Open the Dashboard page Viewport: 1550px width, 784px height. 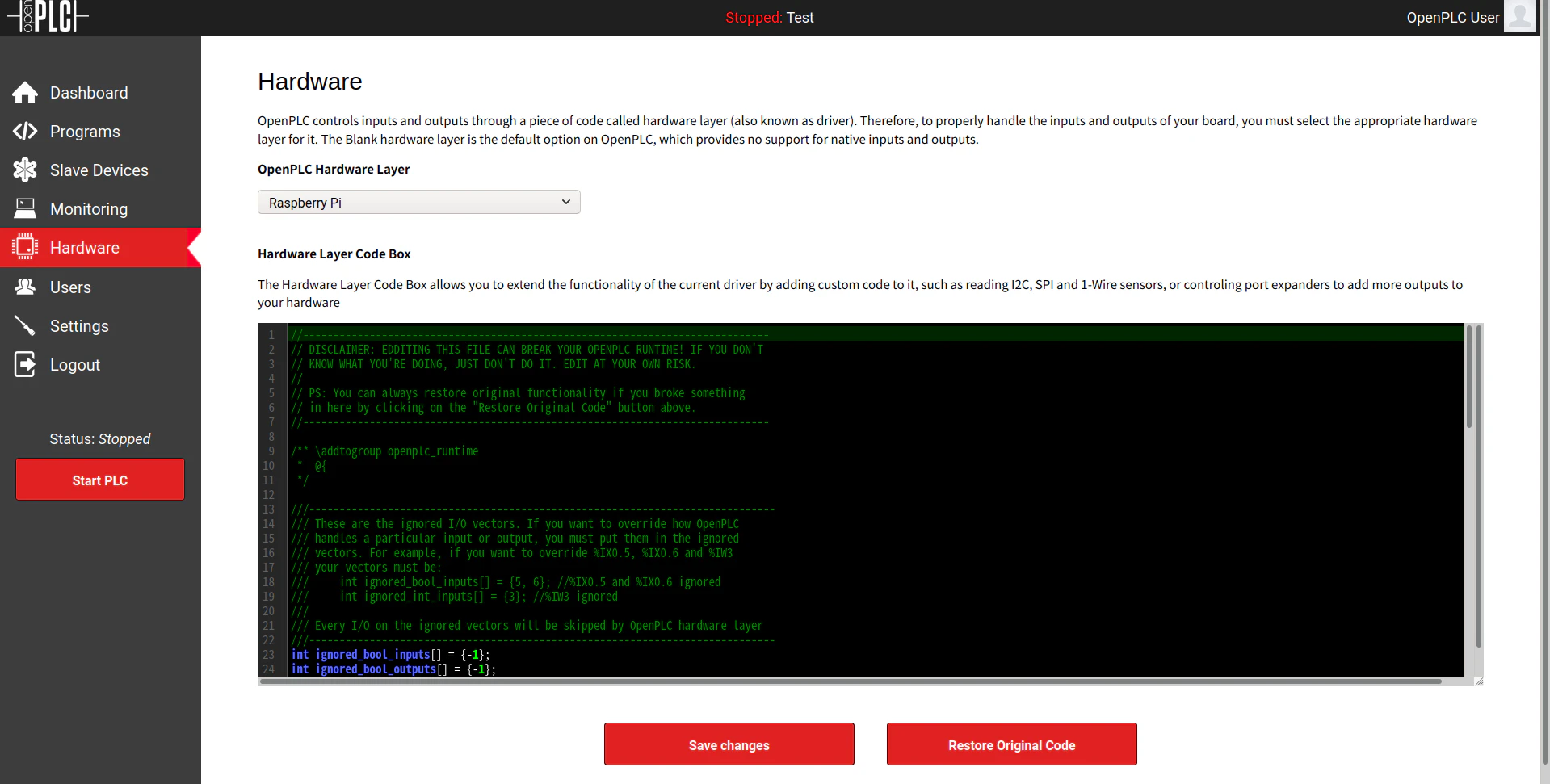pyautogui.click(x=100, y=93)
